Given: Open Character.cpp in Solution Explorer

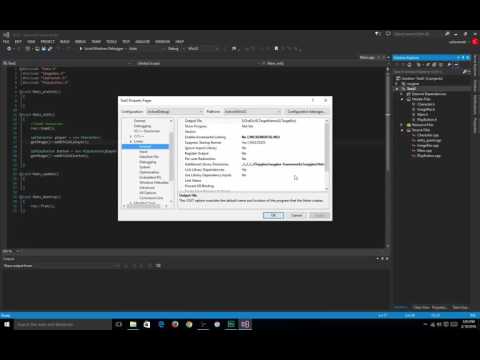Looking at the screenshot, I should pyautogui.click(x=428, y=135).
